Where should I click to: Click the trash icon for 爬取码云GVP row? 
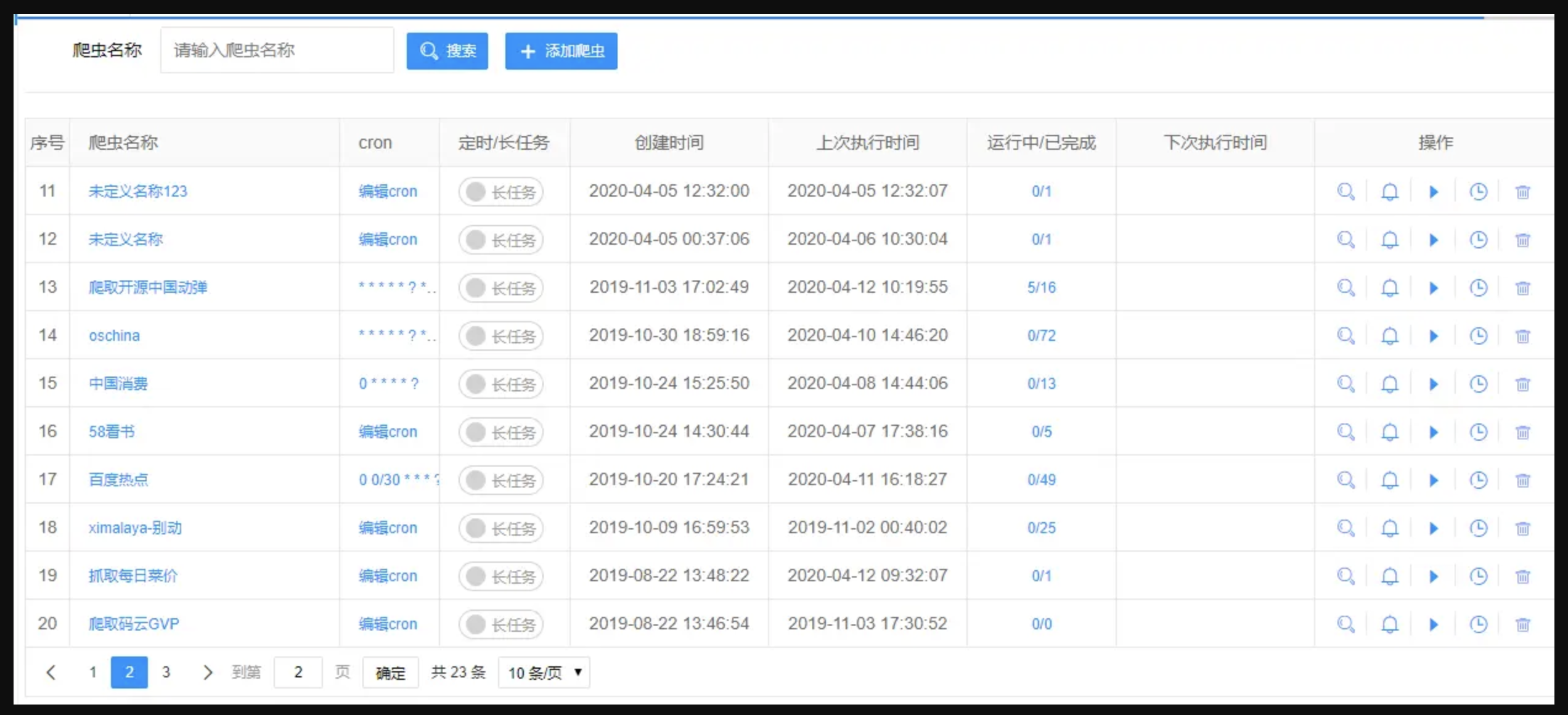(x=1522, y=624)
